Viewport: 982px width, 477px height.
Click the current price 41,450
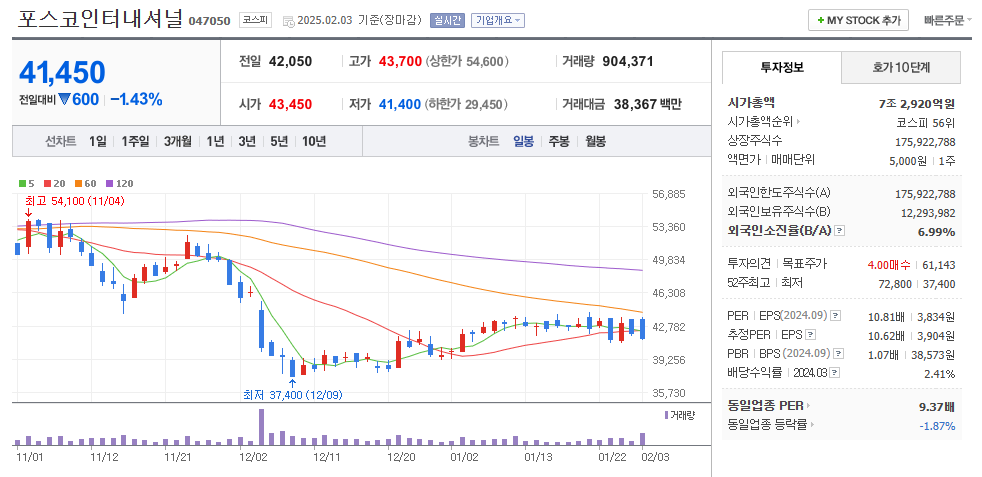coord(62,73)
